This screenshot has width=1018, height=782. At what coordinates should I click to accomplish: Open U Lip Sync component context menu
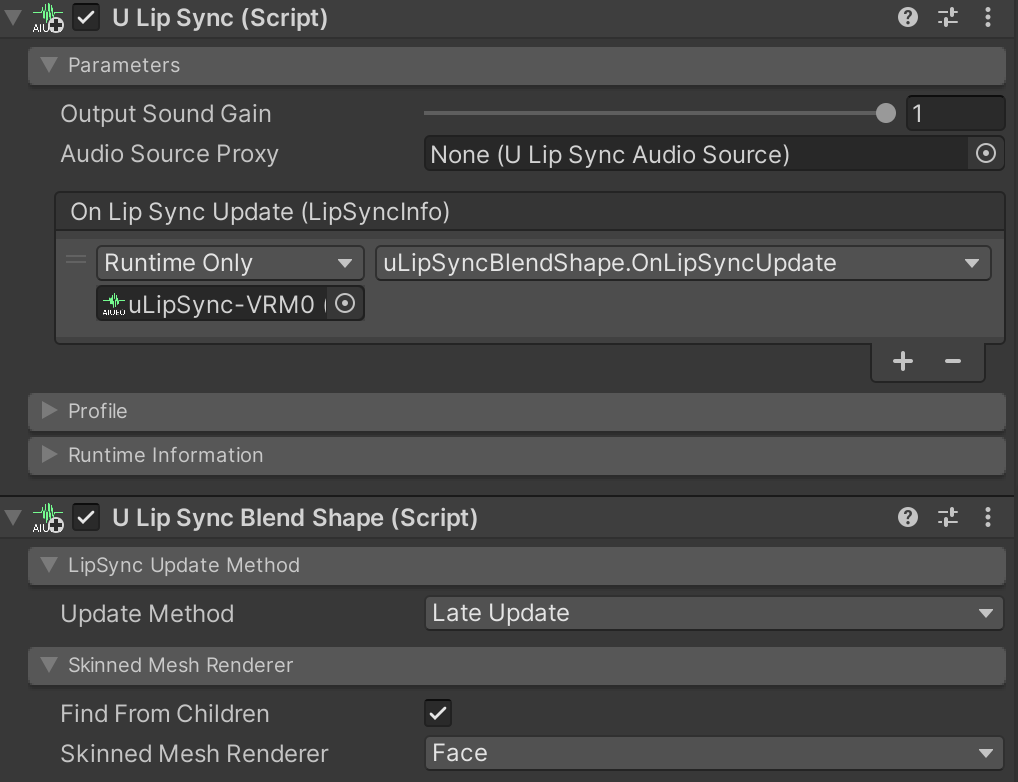(x=987, y=18)
